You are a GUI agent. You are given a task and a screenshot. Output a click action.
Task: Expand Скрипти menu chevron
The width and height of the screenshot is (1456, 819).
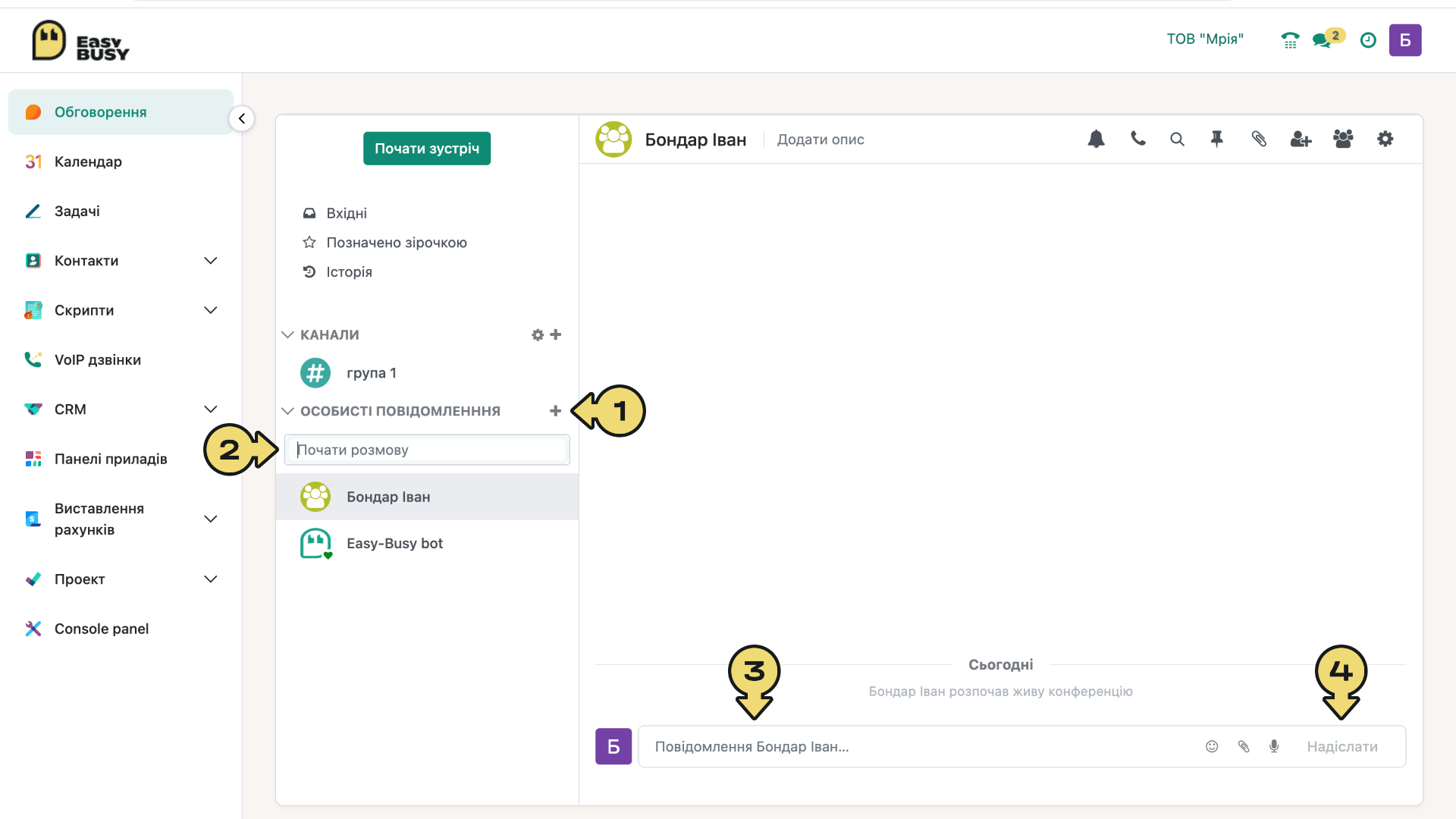point(211,310)
